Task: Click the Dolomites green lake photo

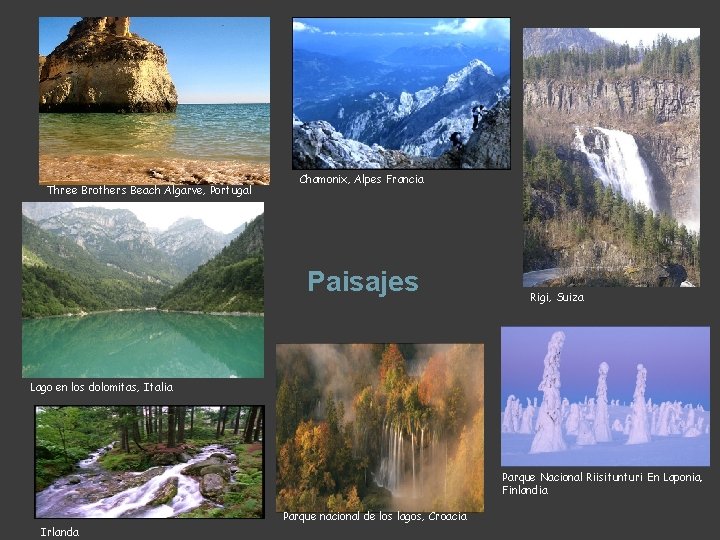Action: point(143,290)
